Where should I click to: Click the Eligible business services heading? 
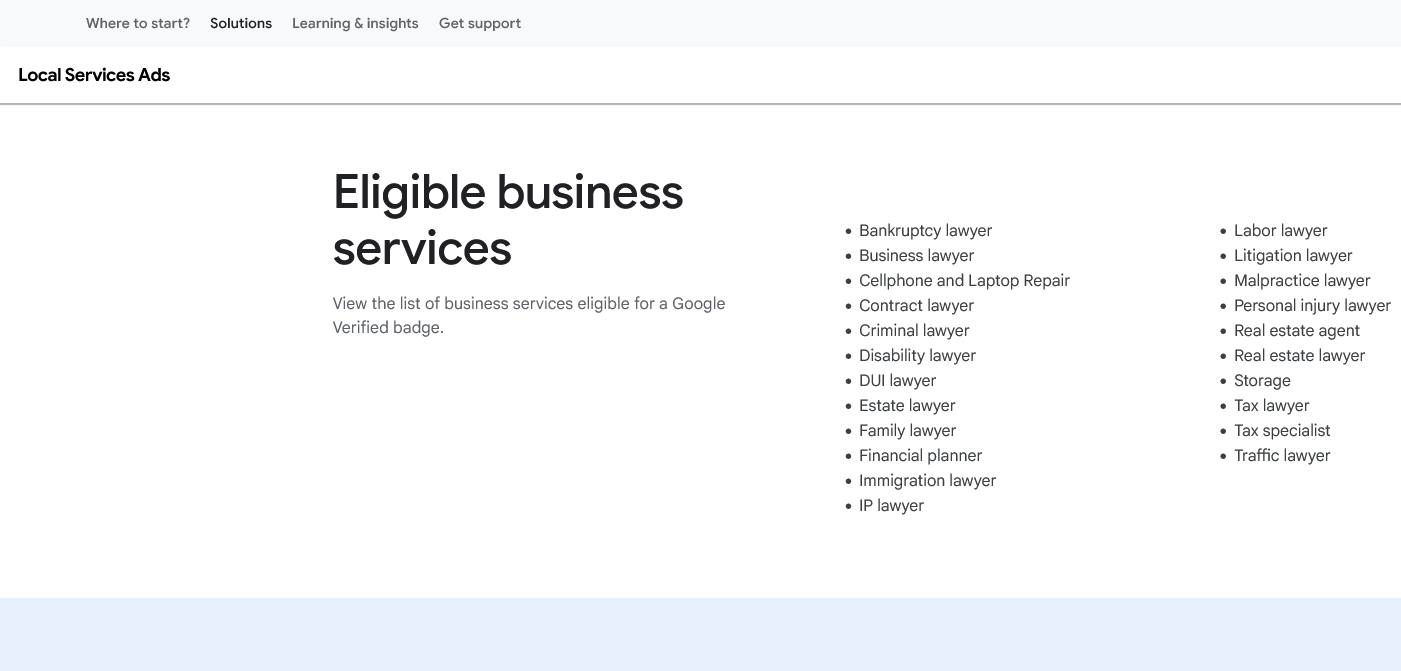(508, 219)
